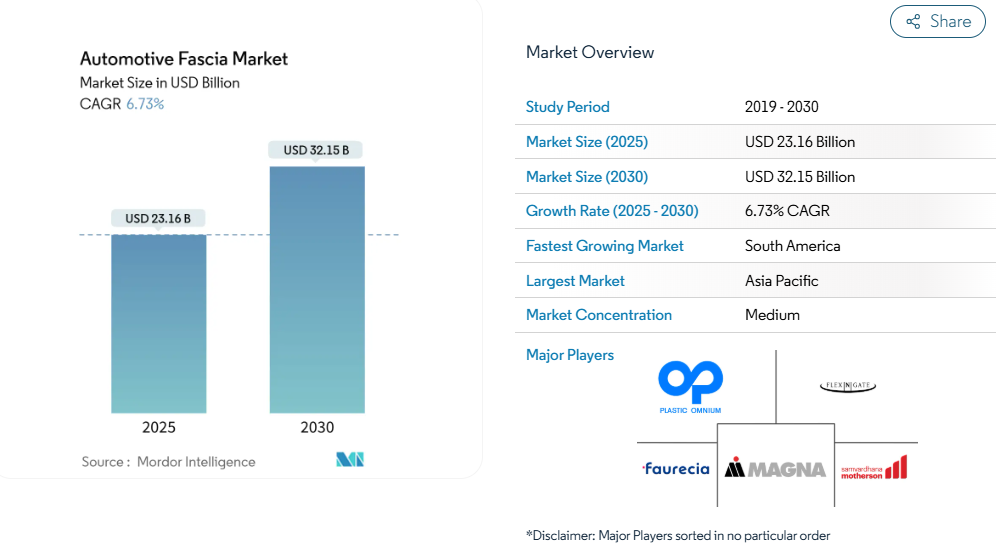Click the USD 32.15 B bar label

pos(316,150)
